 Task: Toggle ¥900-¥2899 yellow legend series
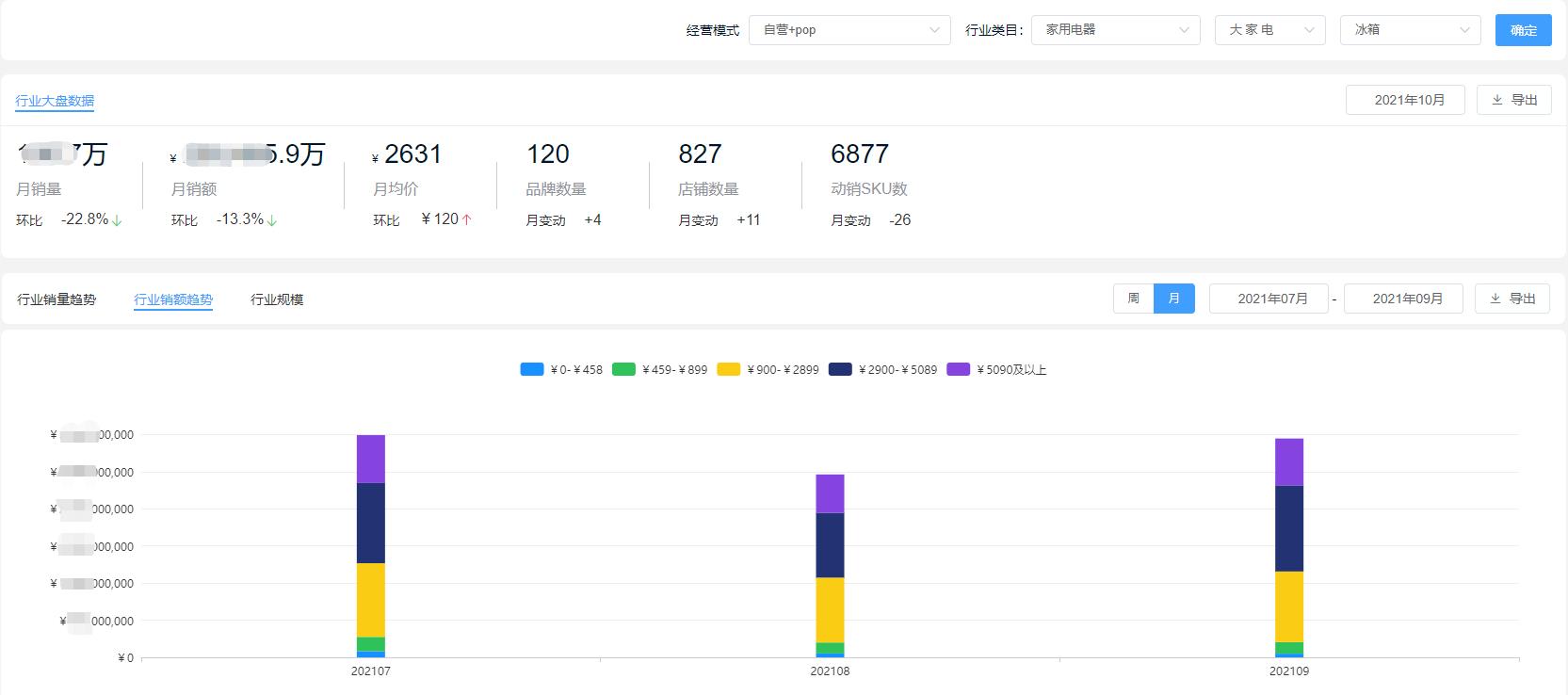pos(728,370)
